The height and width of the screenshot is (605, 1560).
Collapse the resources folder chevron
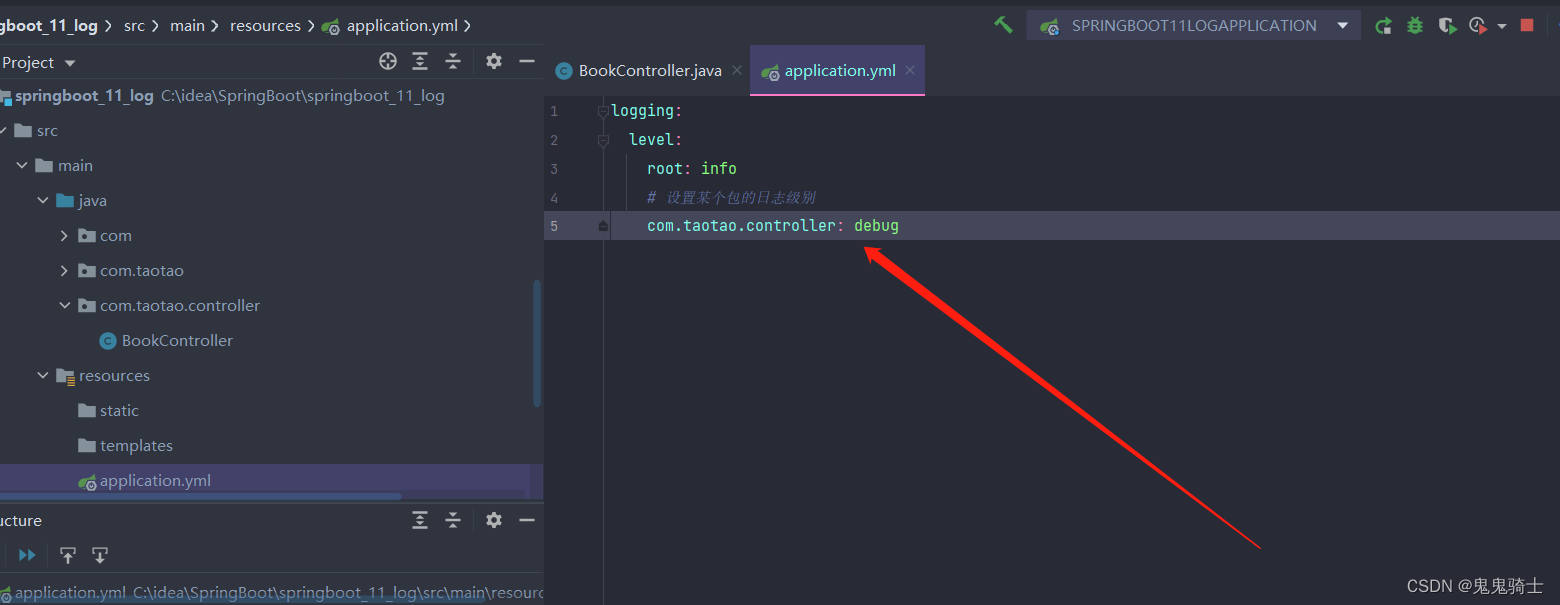click(43, 376)
